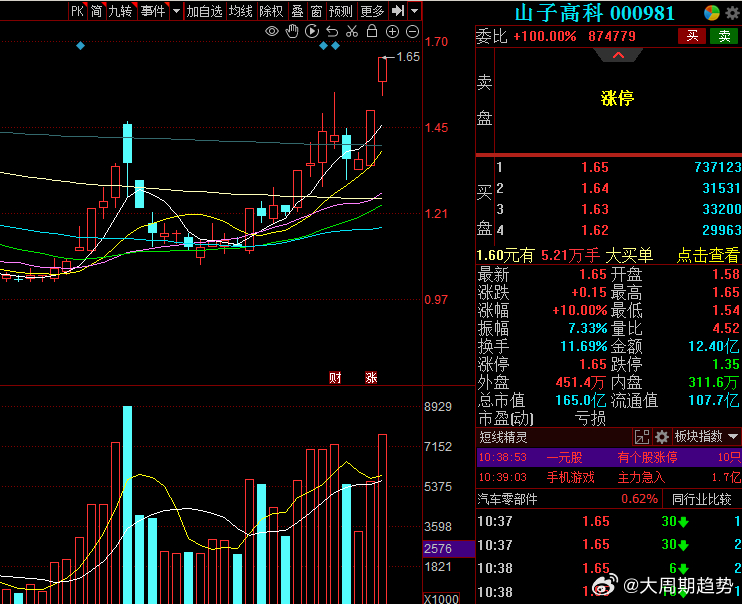Screen dimensions: 742x604
Task: Click the 换手 11.69% value
Action: [x=583, y=346]
